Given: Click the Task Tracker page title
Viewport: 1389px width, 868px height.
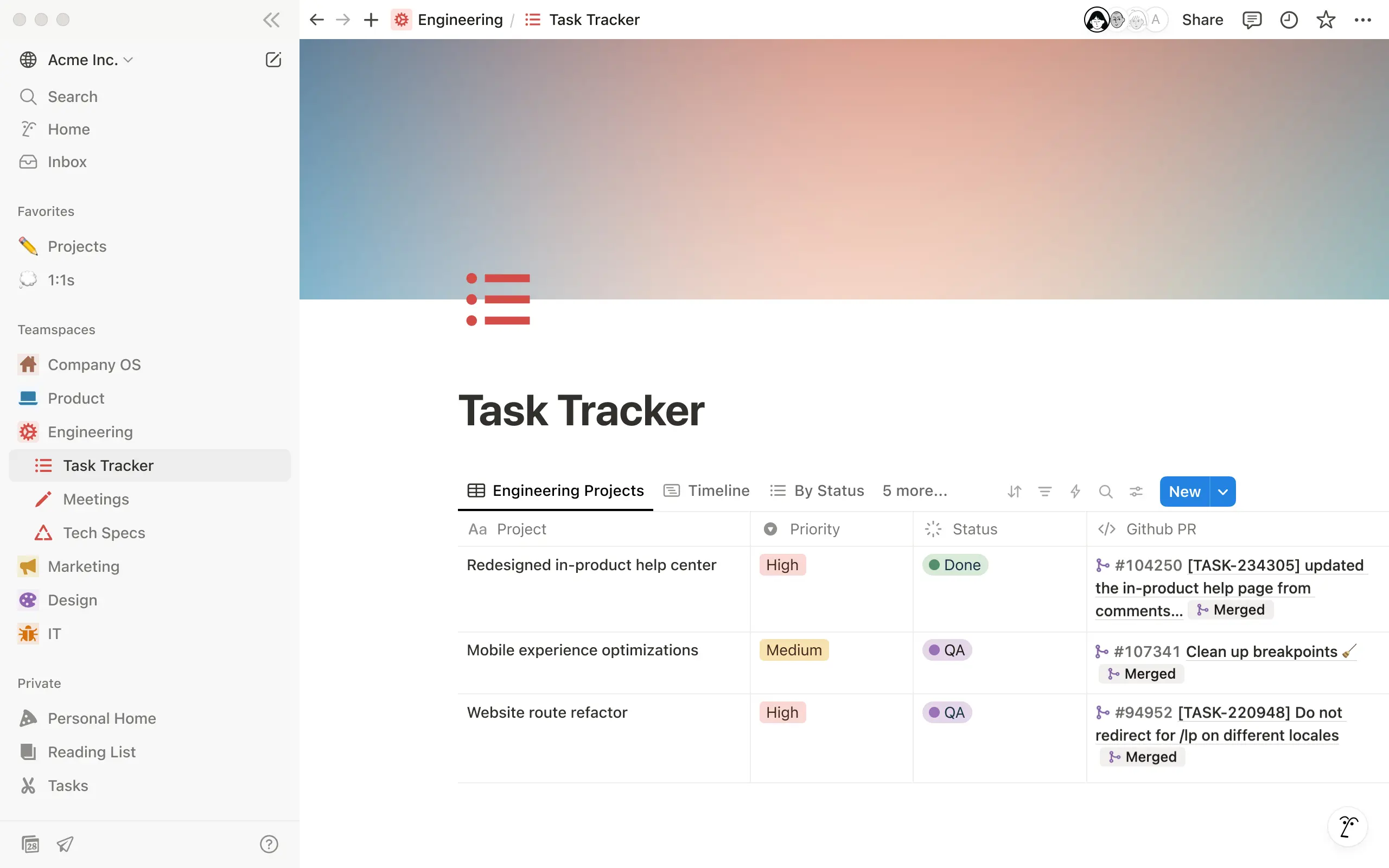Looking at the screenshot, I should pos(581,411).
